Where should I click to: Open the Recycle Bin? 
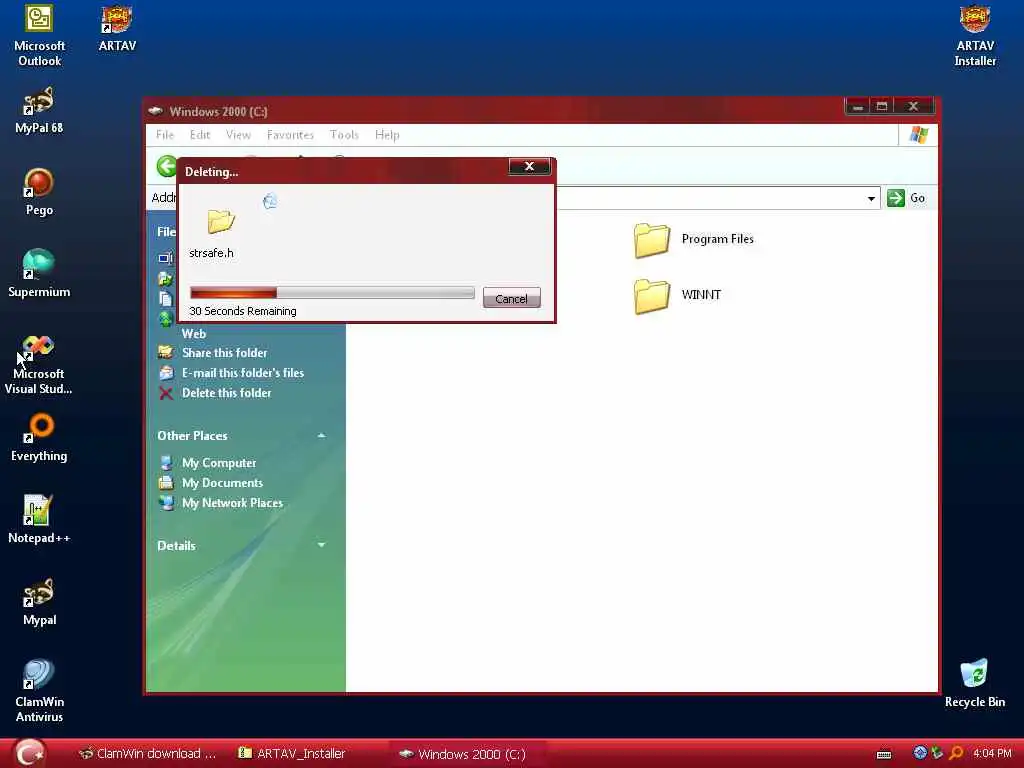tap(974, 684)
